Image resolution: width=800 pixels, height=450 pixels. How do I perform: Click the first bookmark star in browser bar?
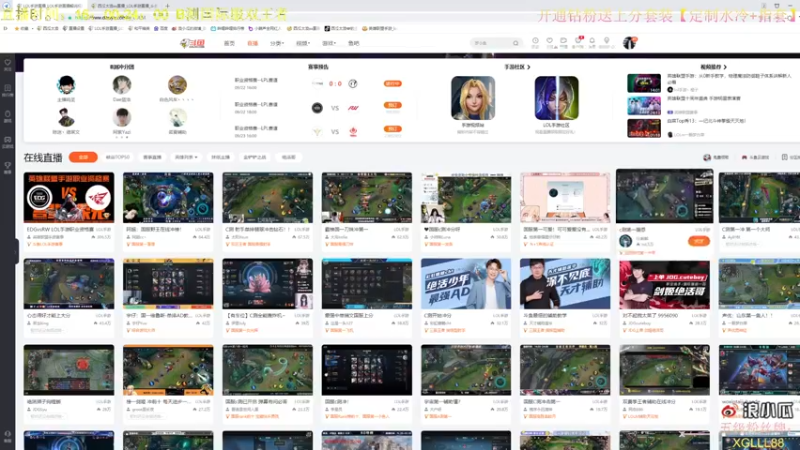[17, 29]
